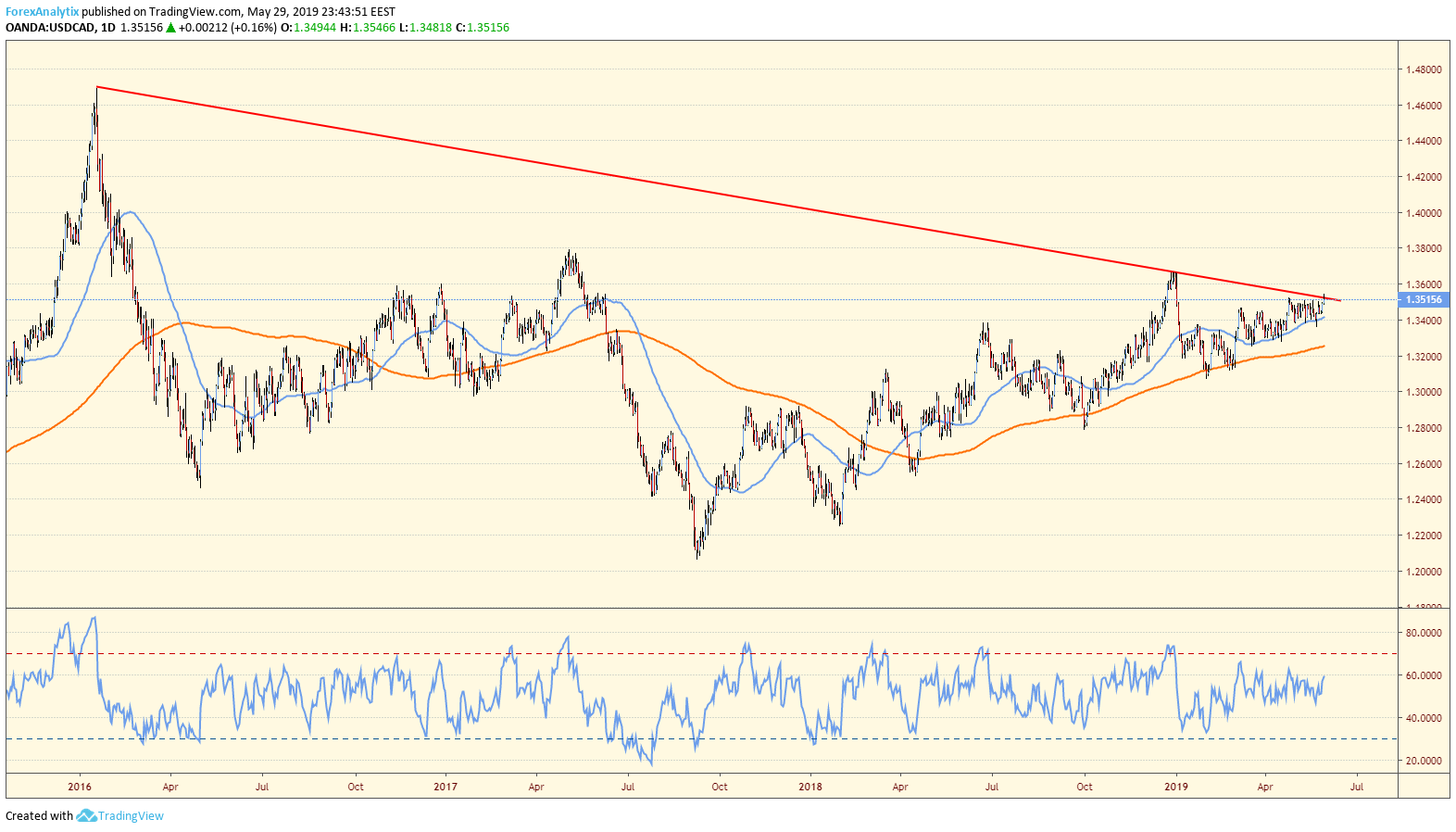Viewport: 1456px width, 832px height.
Task: Click the green up-arrow change indicator
Action: point(170,28)
